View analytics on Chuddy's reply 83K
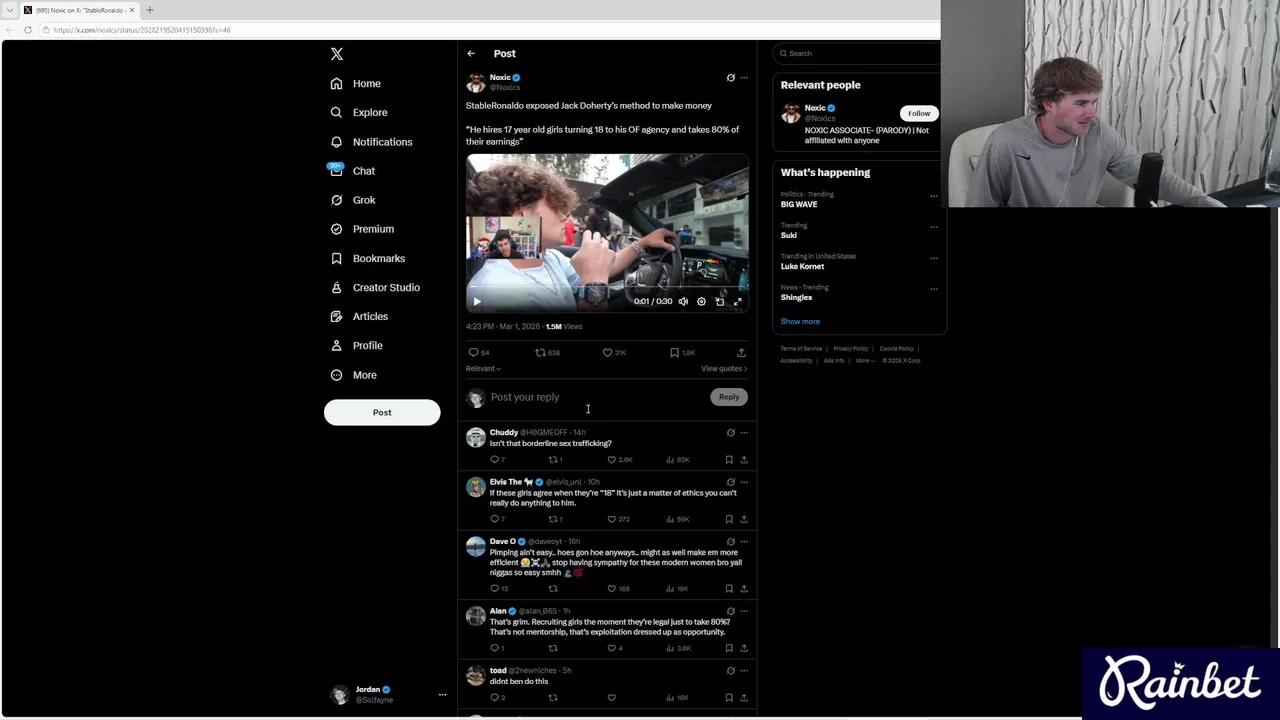This screenshot has height=720, width=1280. [x=679, y=460]
